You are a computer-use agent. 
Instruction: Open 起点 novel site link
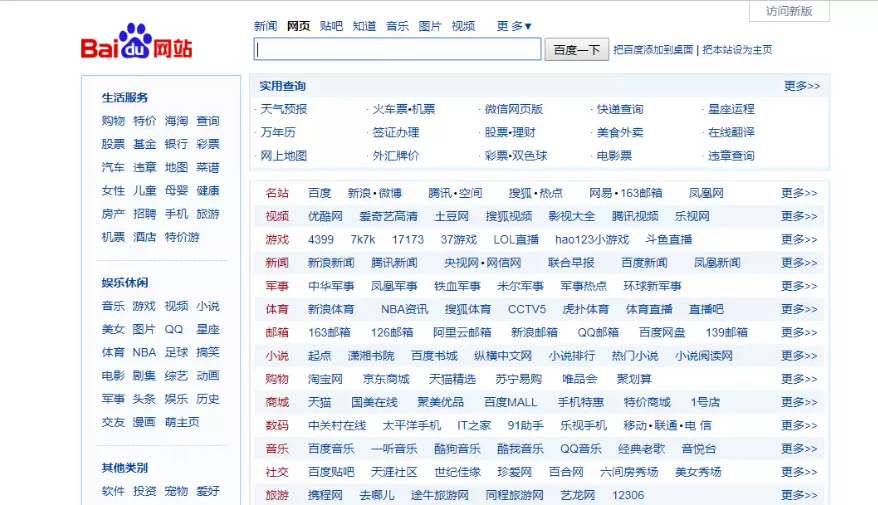coord(320,356)
